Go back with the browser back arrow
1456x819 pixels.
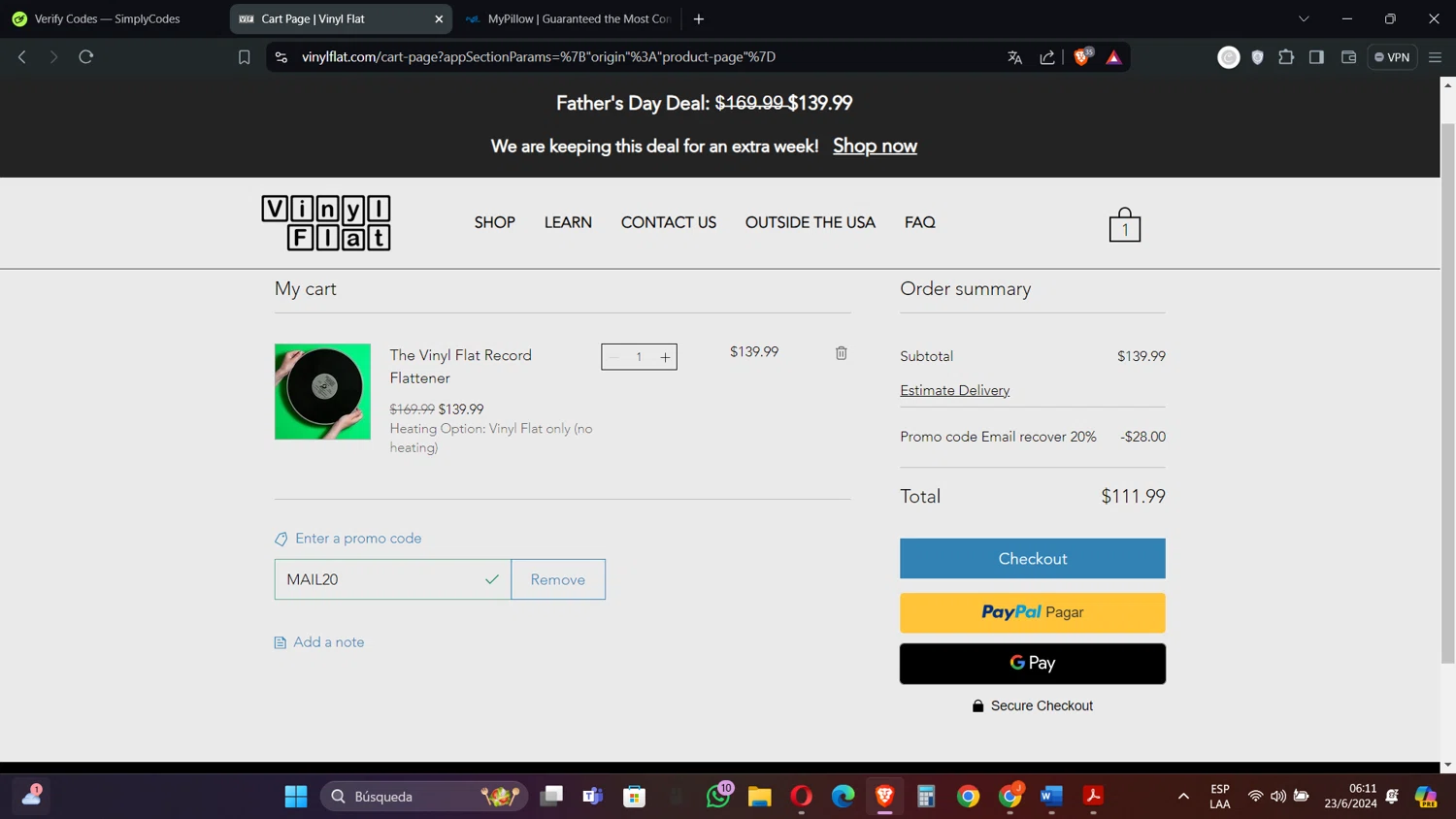pos(22,57)
